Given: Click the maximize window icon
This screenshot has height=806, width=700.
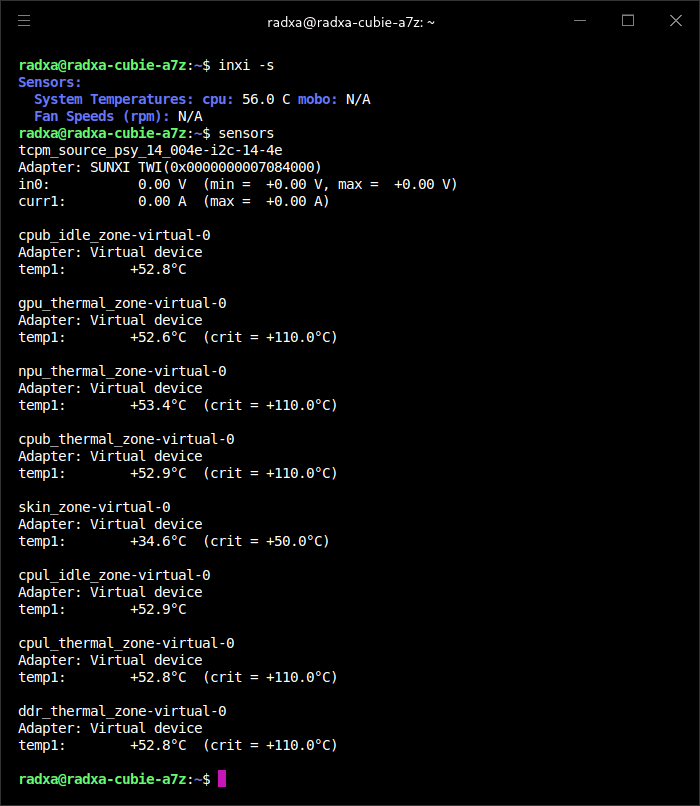Looking at the screenshot, I should (x=627, y=21).
